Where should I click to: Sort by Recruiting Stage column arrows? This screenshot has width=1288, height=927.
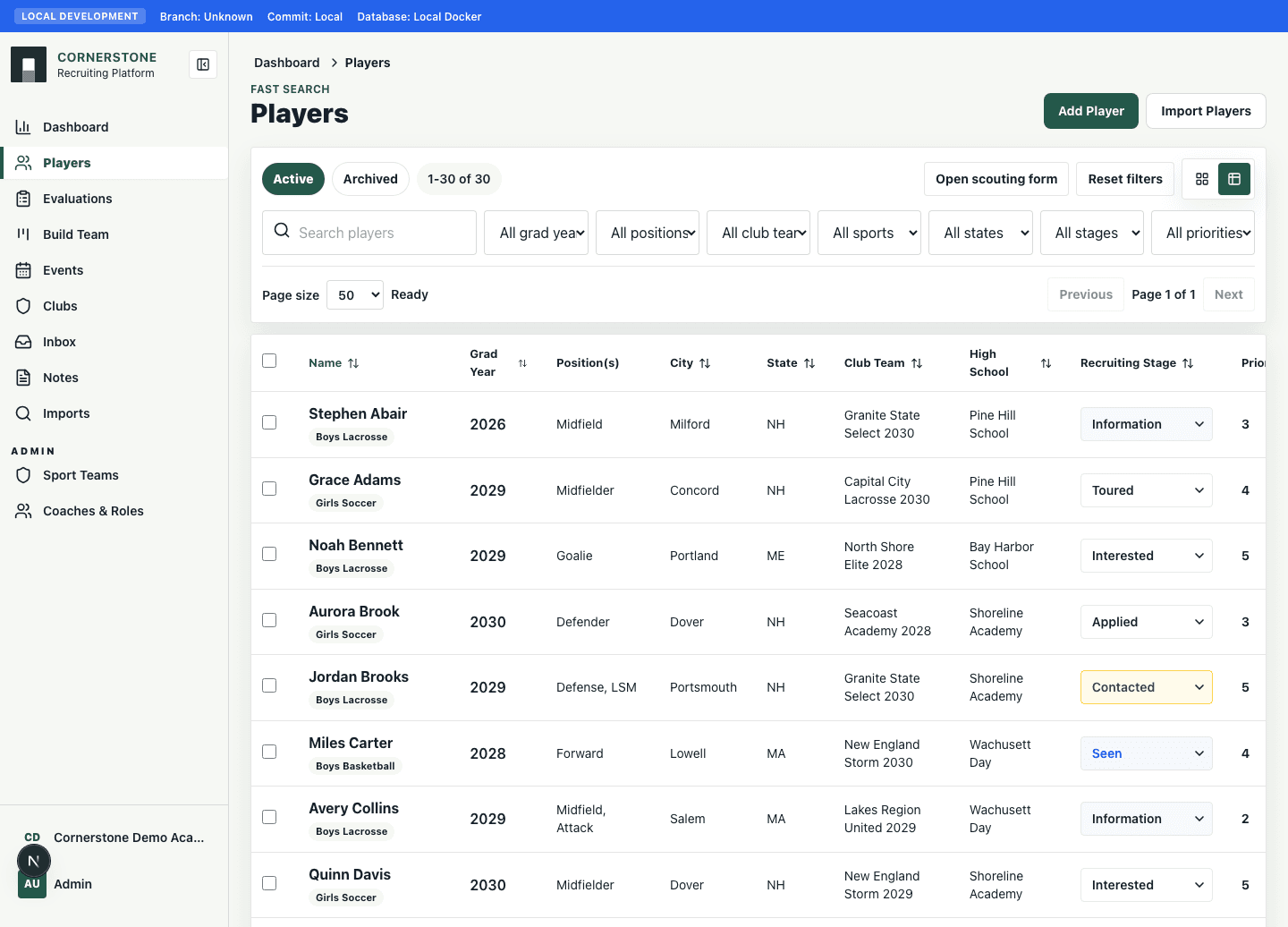coord(1188,363)
